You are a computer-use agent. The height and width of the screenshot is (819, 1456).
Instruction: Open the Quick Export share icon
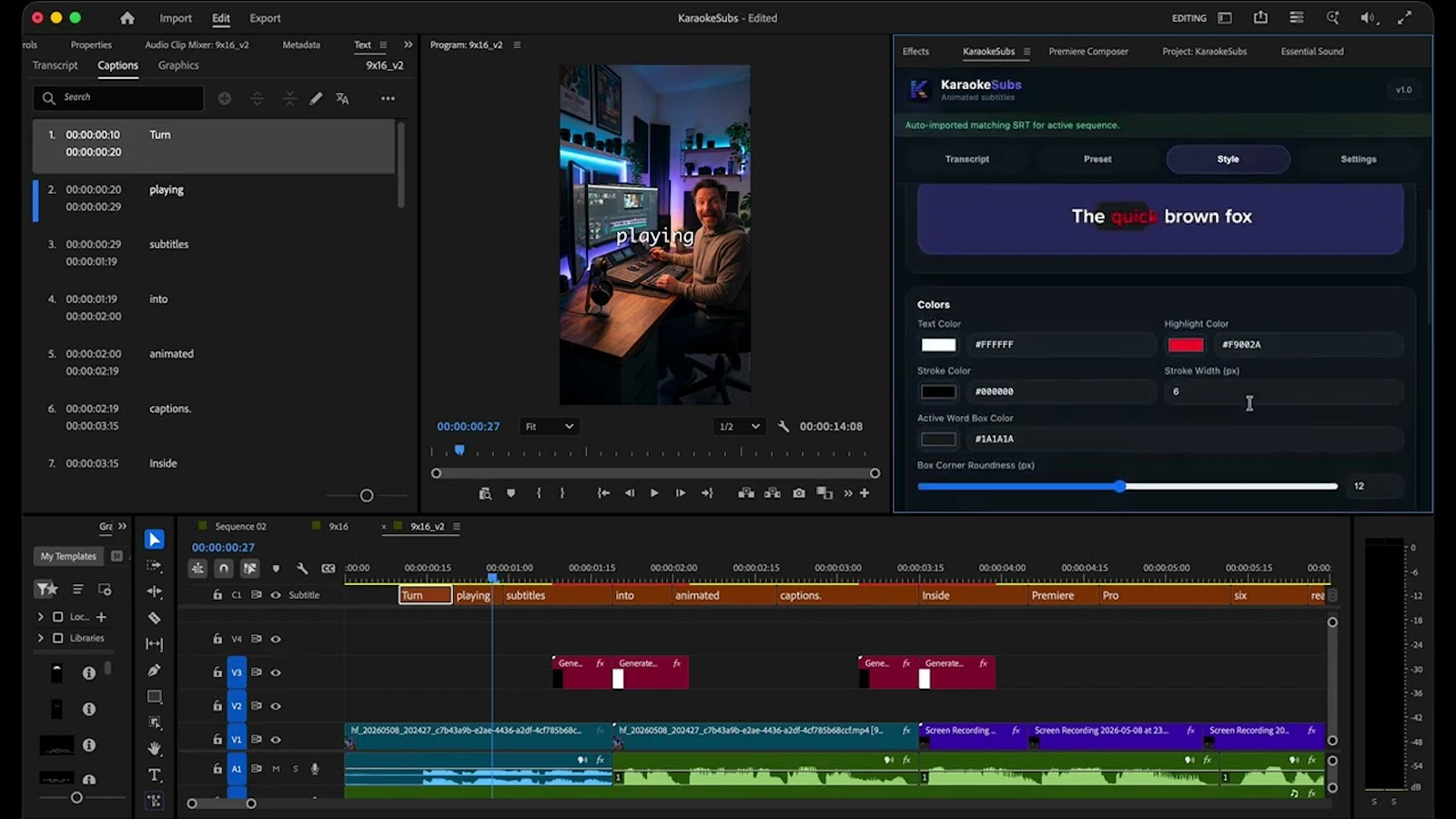coord(1260,17)
